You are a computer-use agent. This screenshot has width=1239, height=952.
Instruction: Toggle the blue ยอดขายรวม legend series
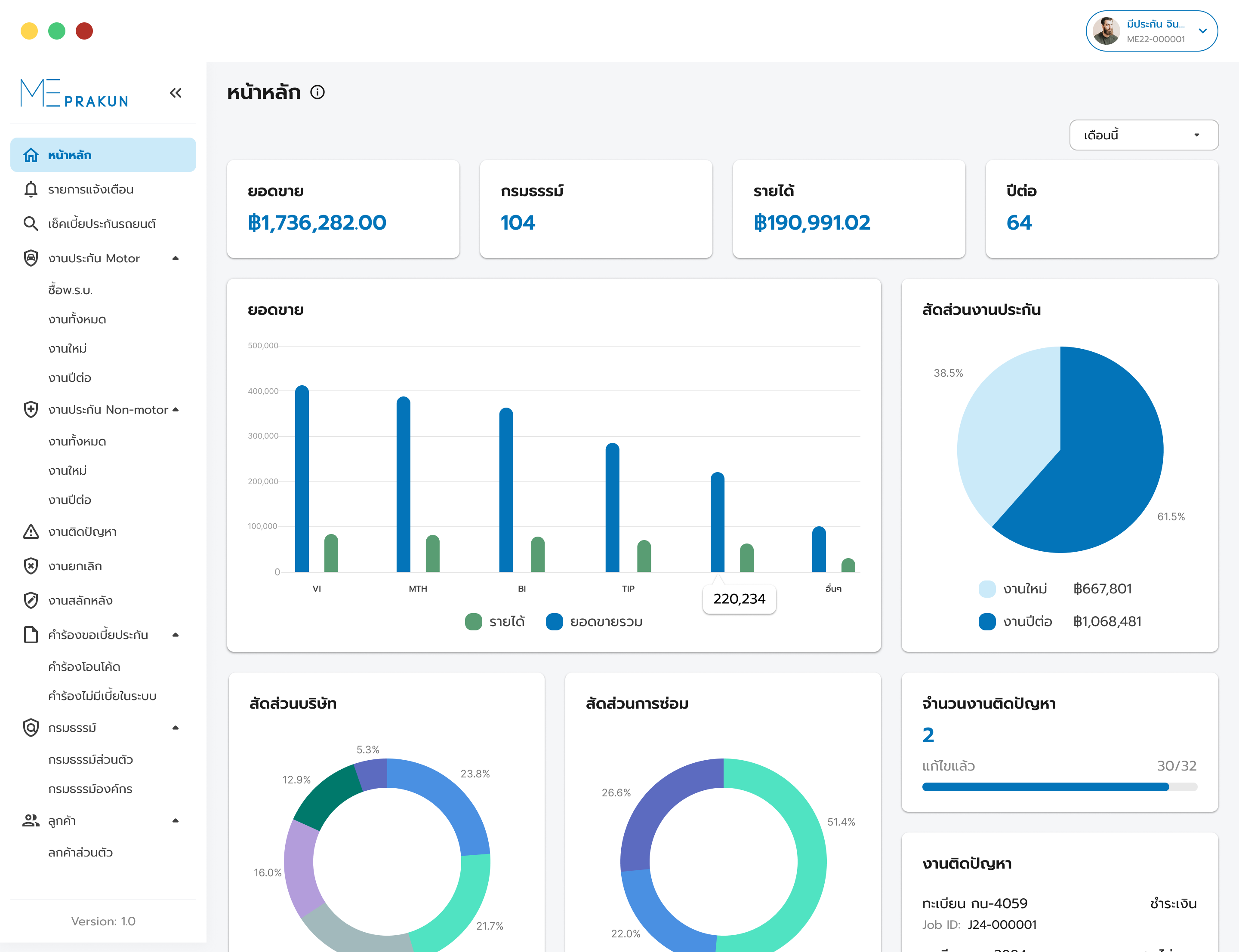click(x=554, y=622)
